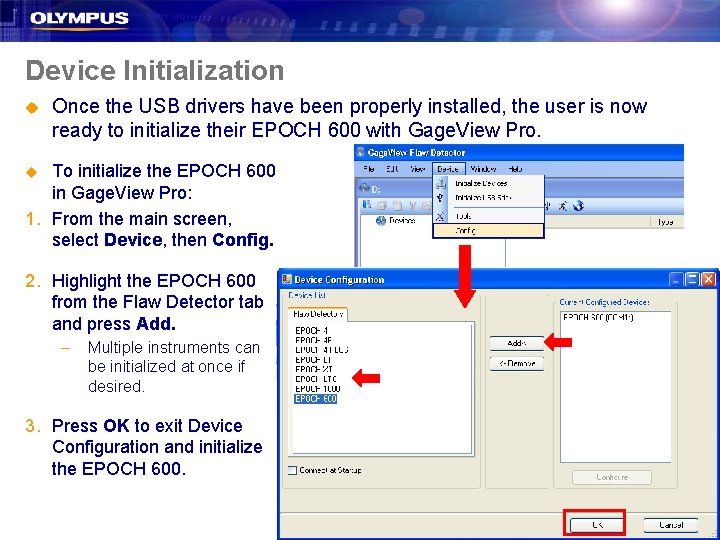Click the Device Configuration title bar icon
The width and height of the screenshot is (720, 540).
[287, 279]
